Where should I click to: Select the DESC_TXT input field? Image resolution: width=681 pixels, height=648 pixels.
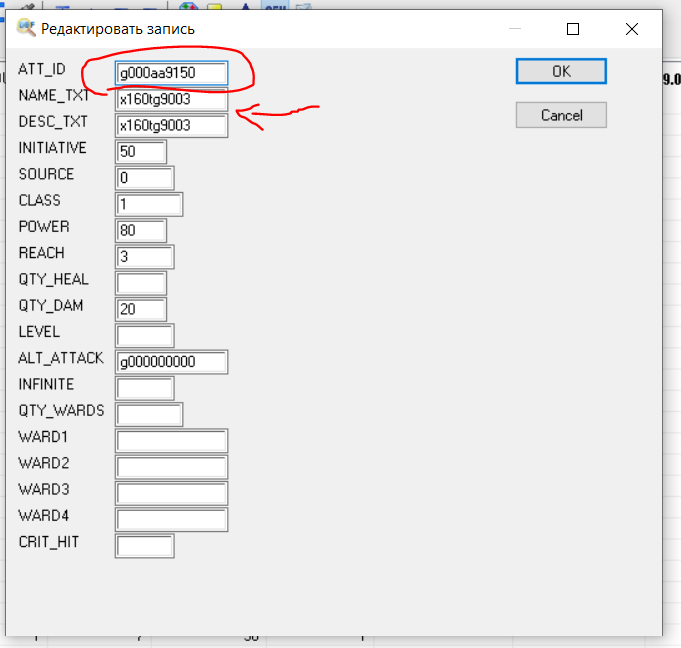(x=172, y=126)
